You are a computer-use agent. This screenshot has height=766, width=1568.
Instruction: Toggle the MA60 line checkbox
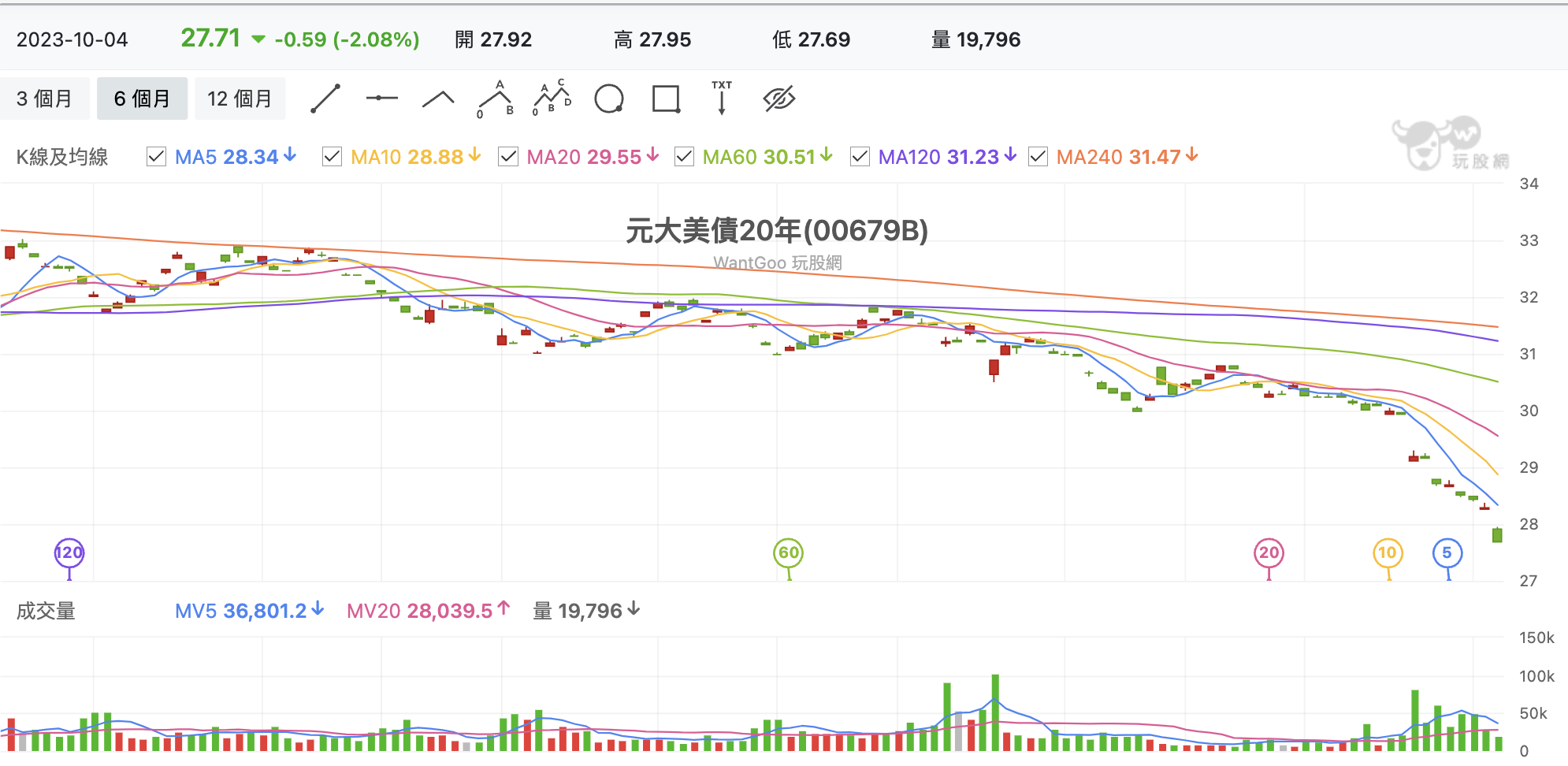(x=684, y=157)
